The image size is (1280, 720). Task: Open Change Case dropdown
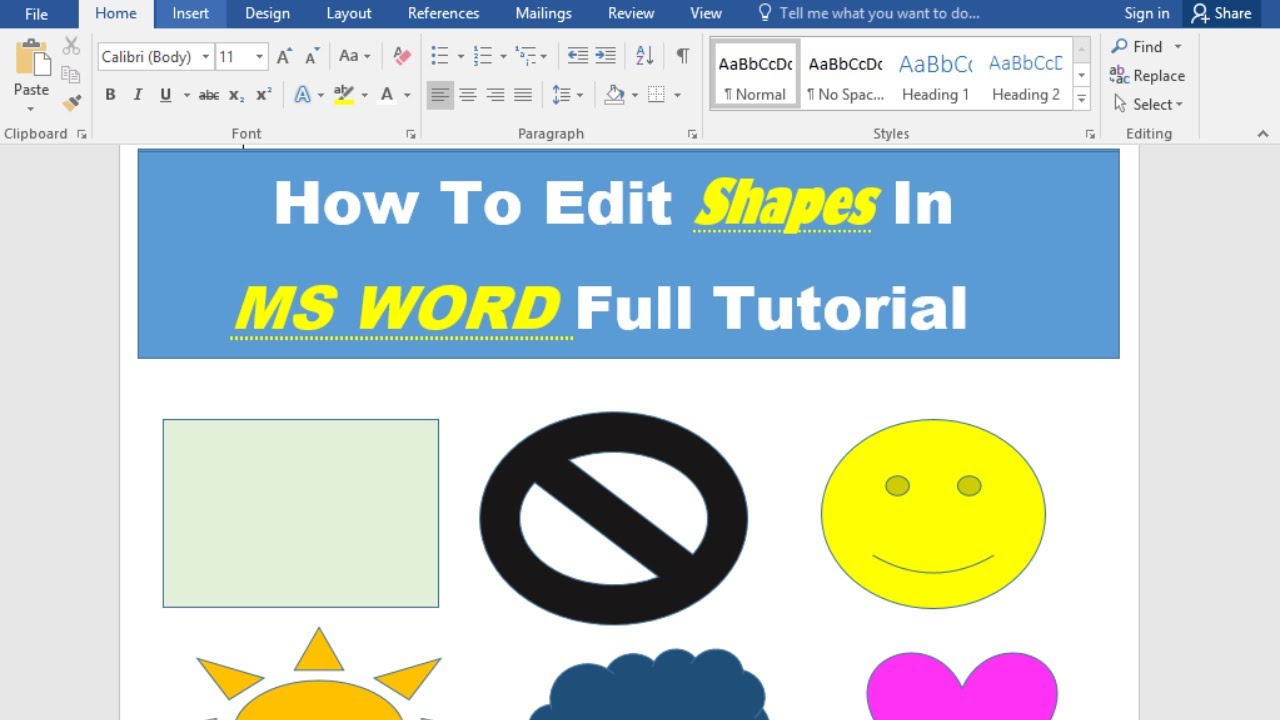(x=355, y=57)
